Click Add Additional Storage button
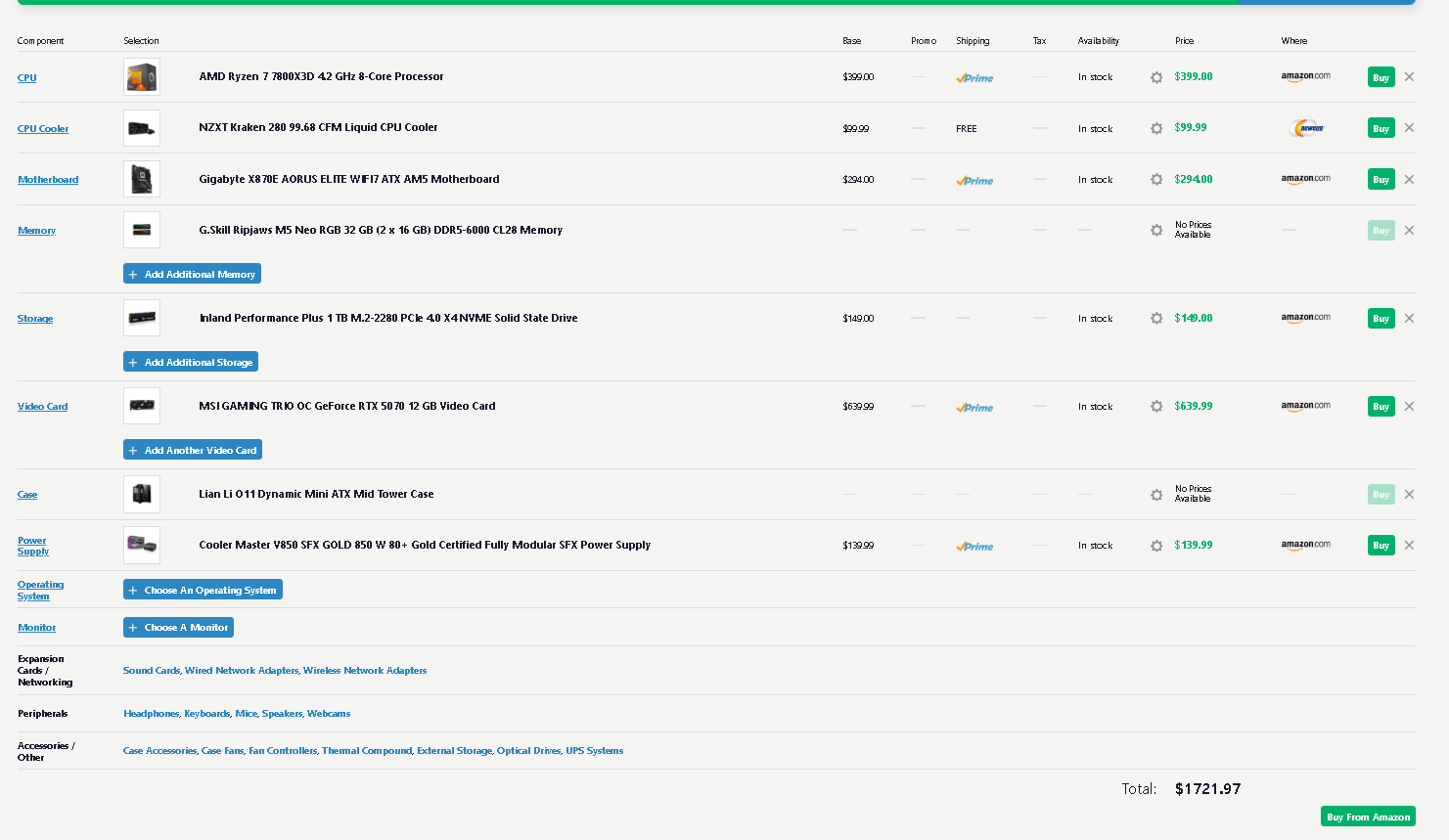This screenshot has width=1449, height=840. click(191, 363)
